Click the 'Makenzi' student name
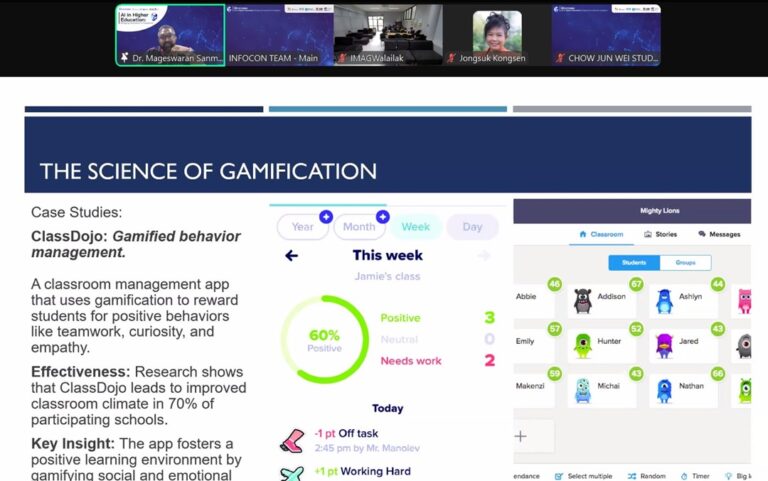Image resolution: width=768 pixels, height=481 pixels. coord(530,386)
